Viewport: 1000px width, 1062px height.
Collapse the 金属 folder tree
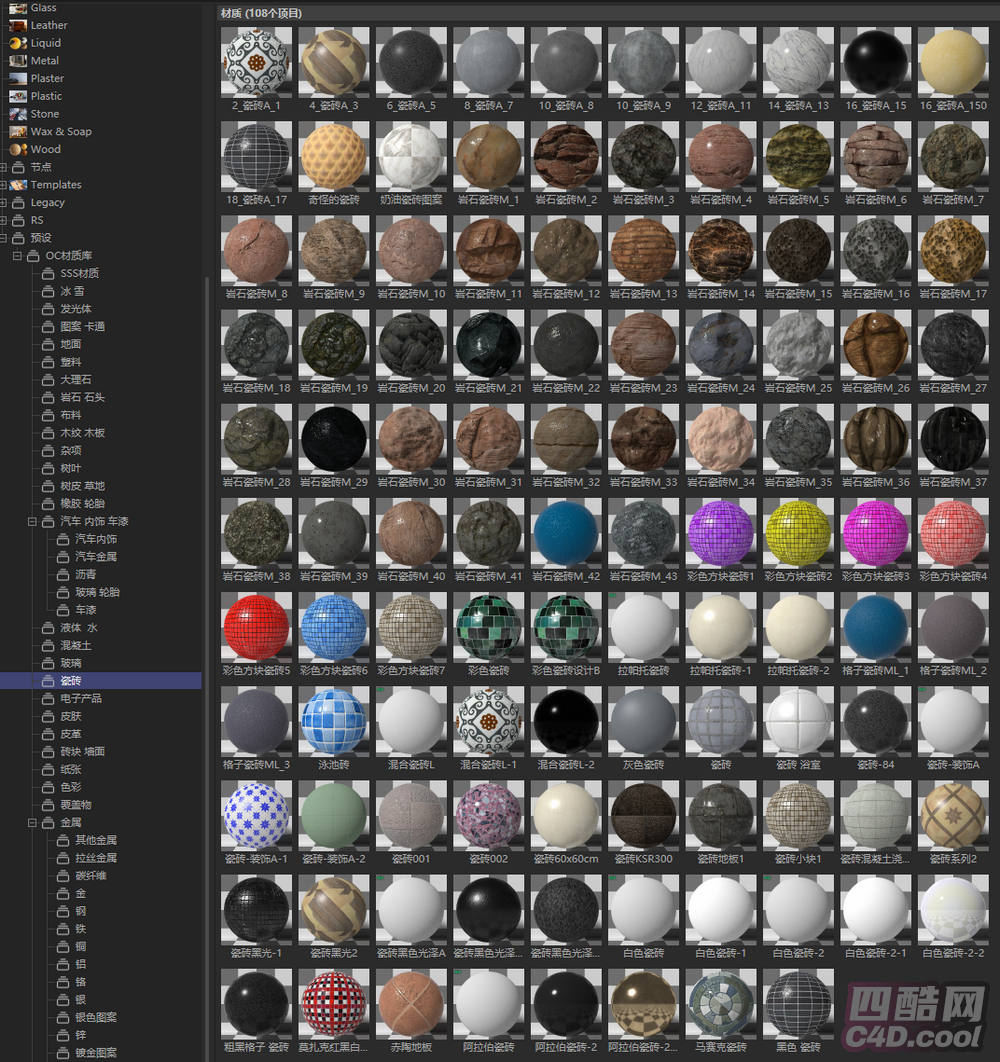point(33,823)
